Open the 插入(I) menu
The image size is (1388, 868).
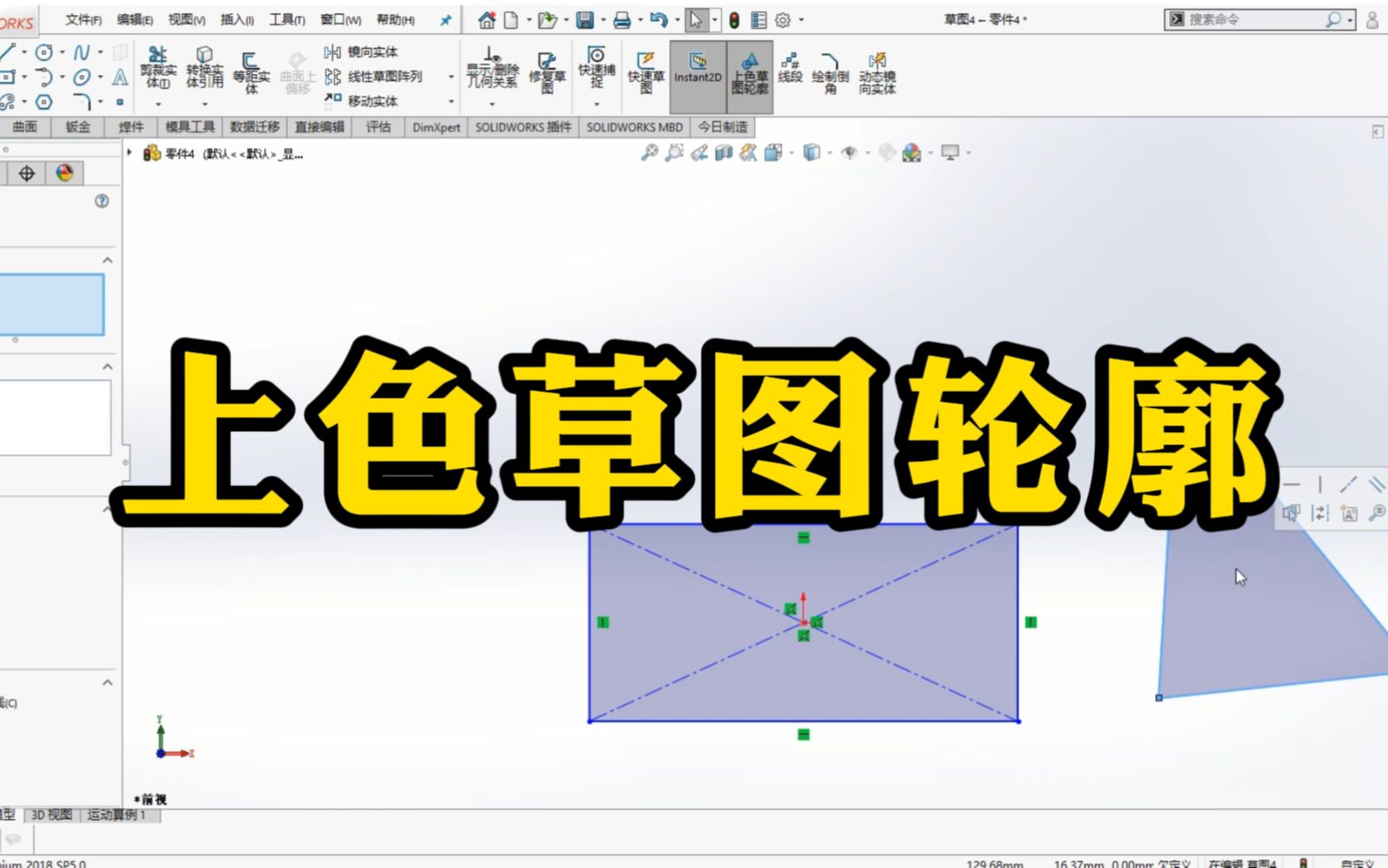[237, 19]
